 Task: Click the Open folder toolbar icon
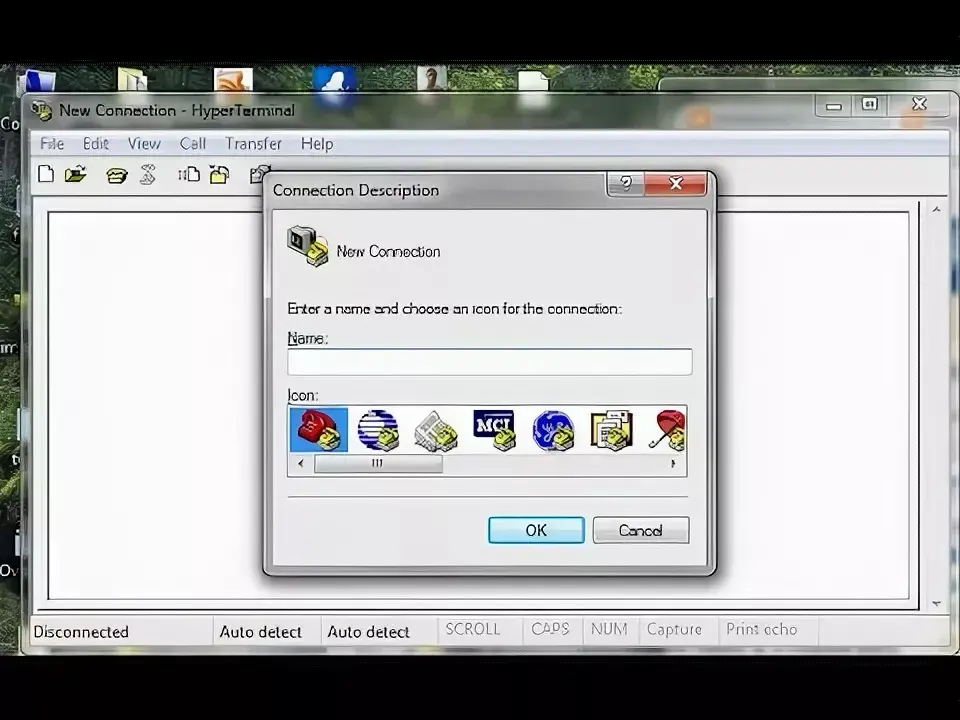coord(75,174)
